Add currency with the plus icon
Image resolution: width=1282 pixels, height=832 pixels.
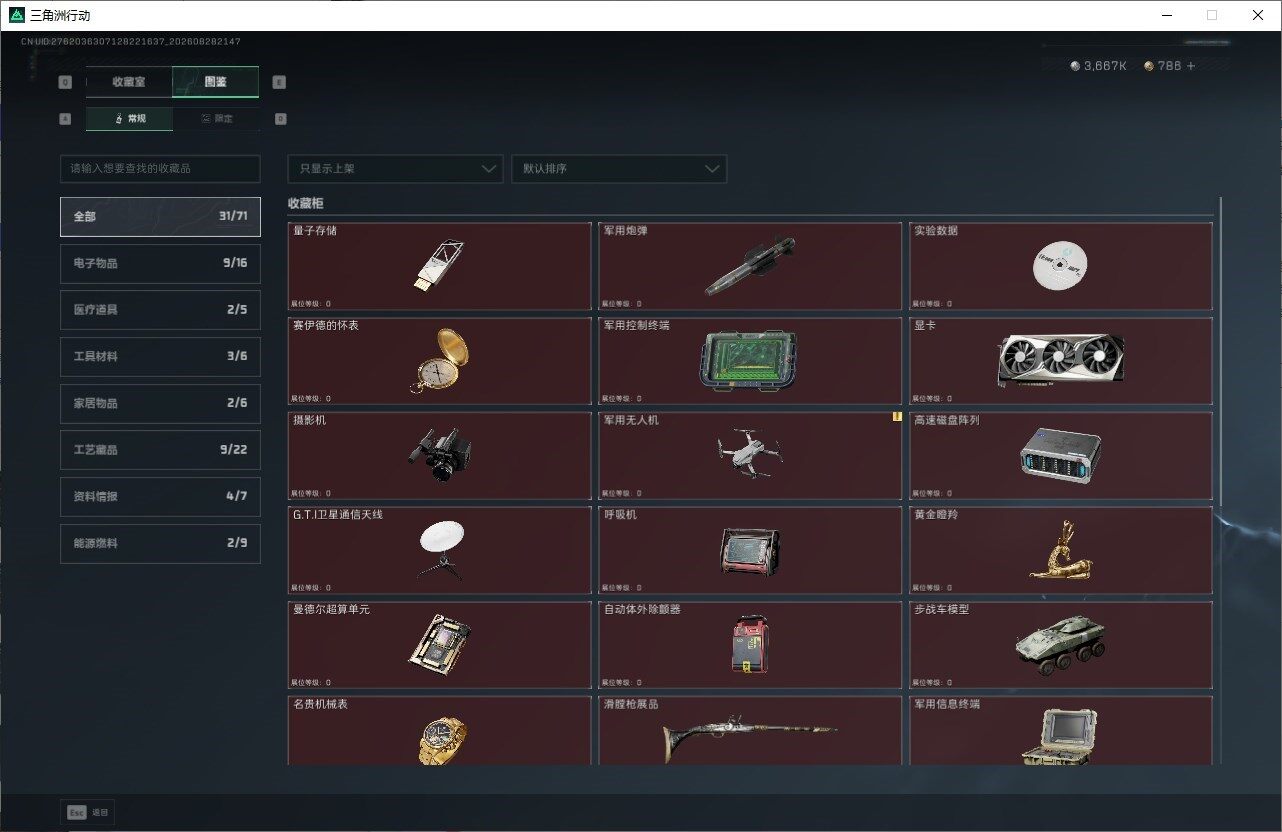[x=1190, y=66]
